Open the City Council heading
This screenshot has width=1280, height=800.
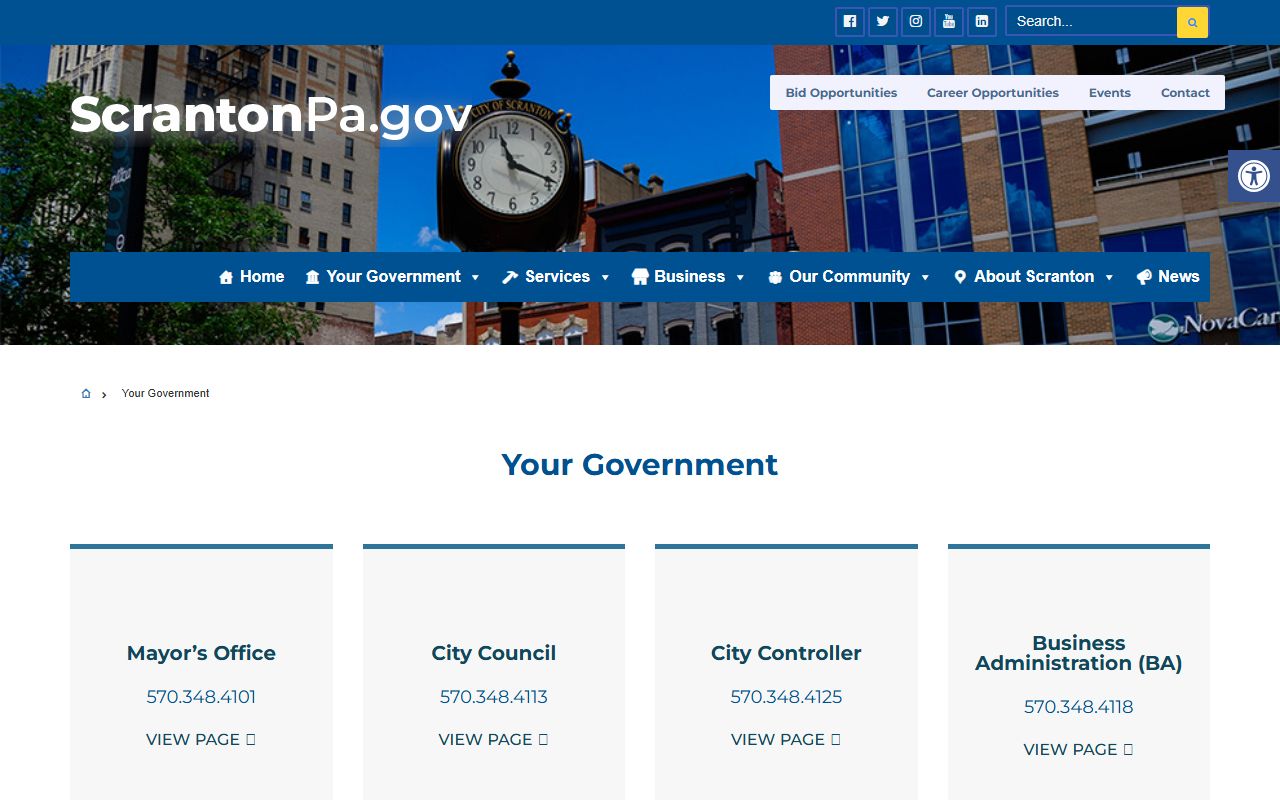[494, 653]
